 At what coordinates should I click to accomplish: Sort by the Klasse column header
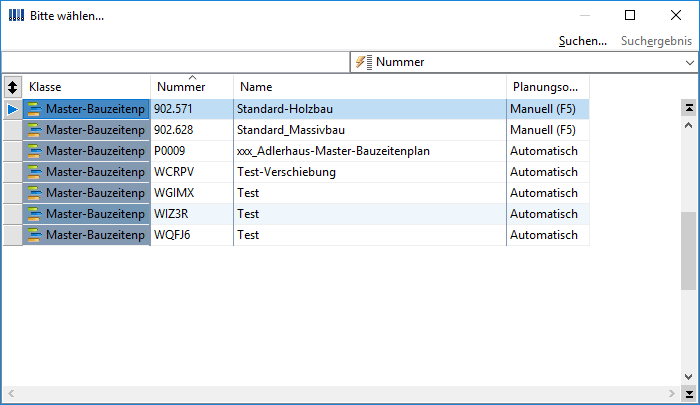[87, 87]
